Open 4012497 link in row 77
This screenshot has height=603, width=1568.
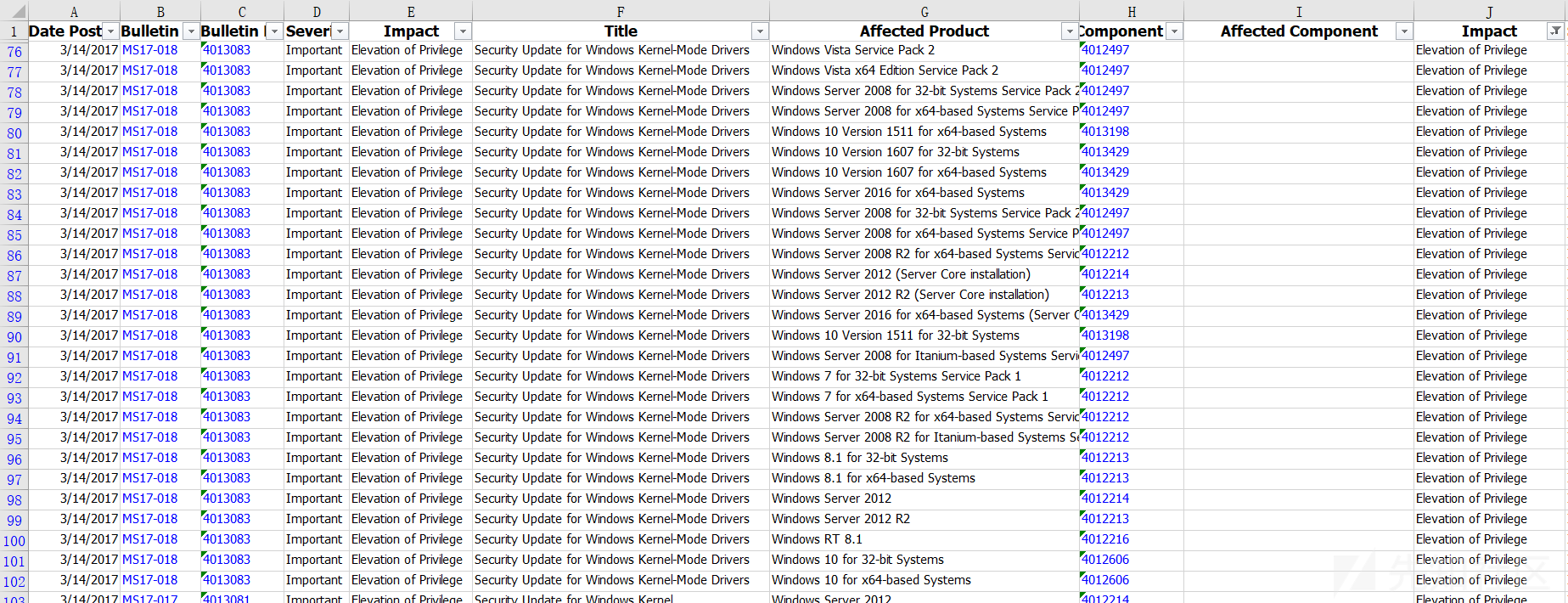(1106, 70)
